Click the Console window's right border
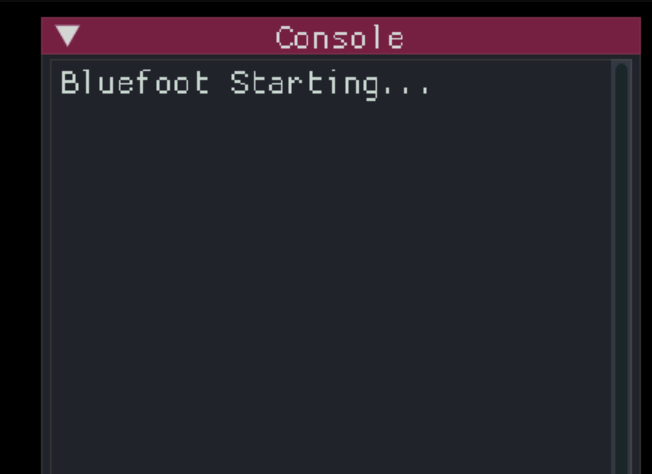This screenshot has height=474, width=652. (639, 260)
